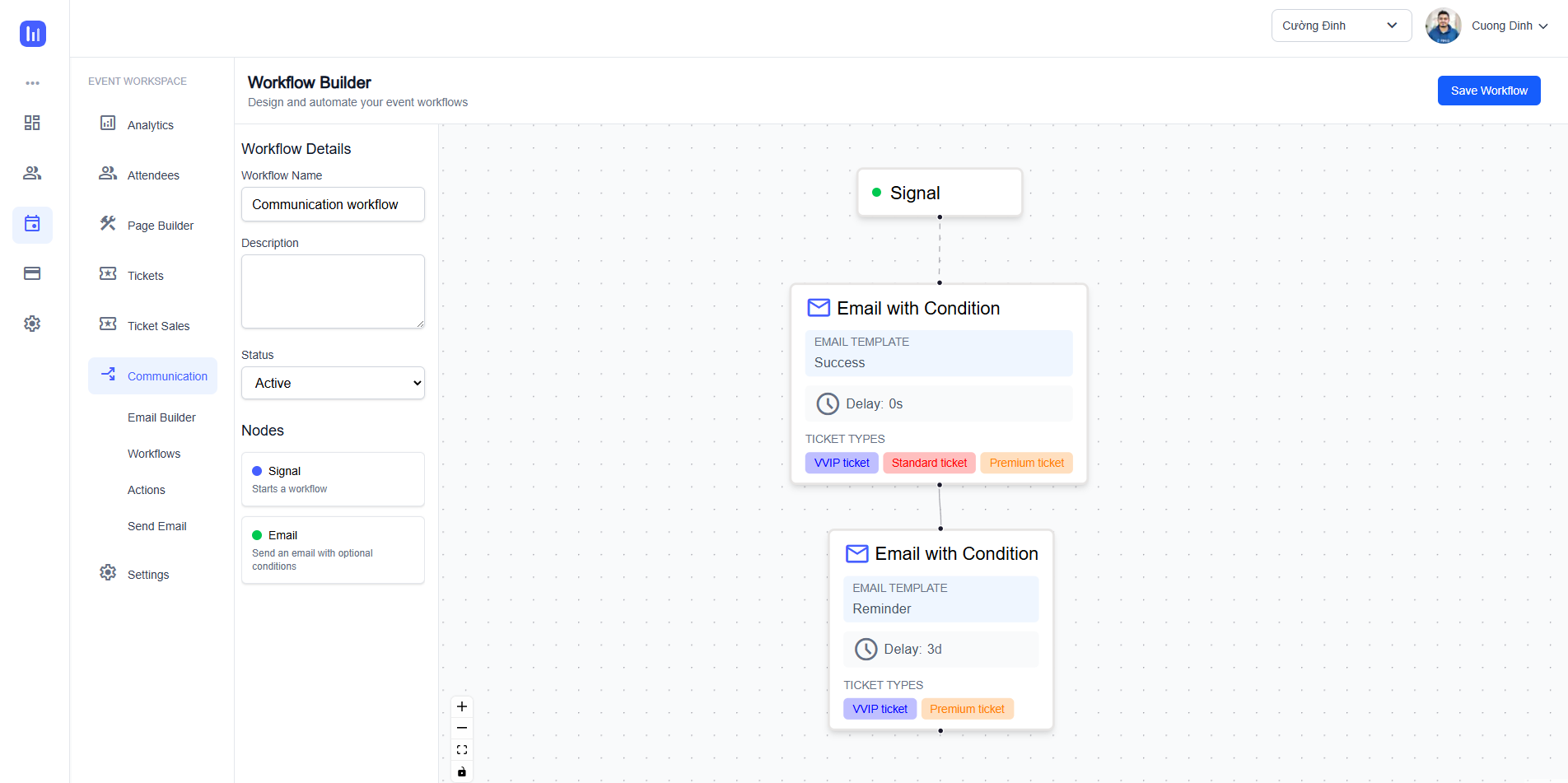Screen dimensions: 1568x783
Task: Go to Email Builder submenu item
Action: pyautogui.click(x=161, y=417)
